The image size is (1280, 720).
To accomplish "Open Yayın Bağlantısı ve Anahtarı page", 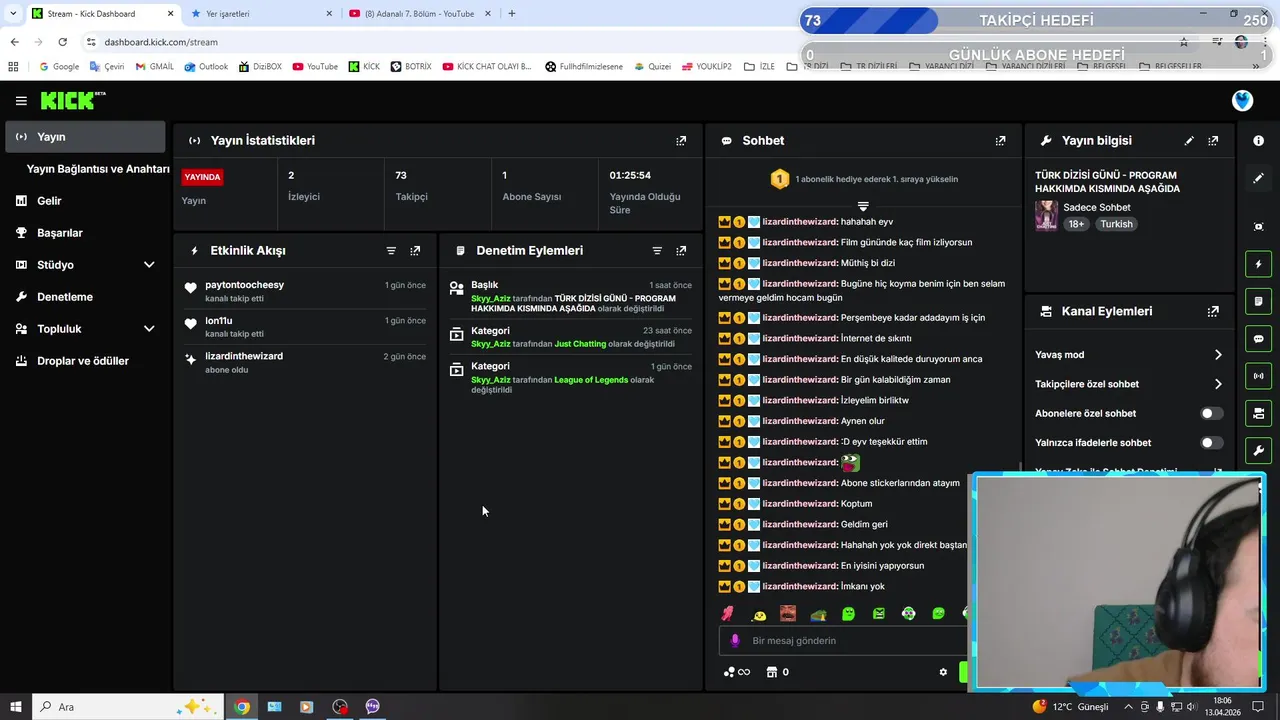I will coord(97,169).
